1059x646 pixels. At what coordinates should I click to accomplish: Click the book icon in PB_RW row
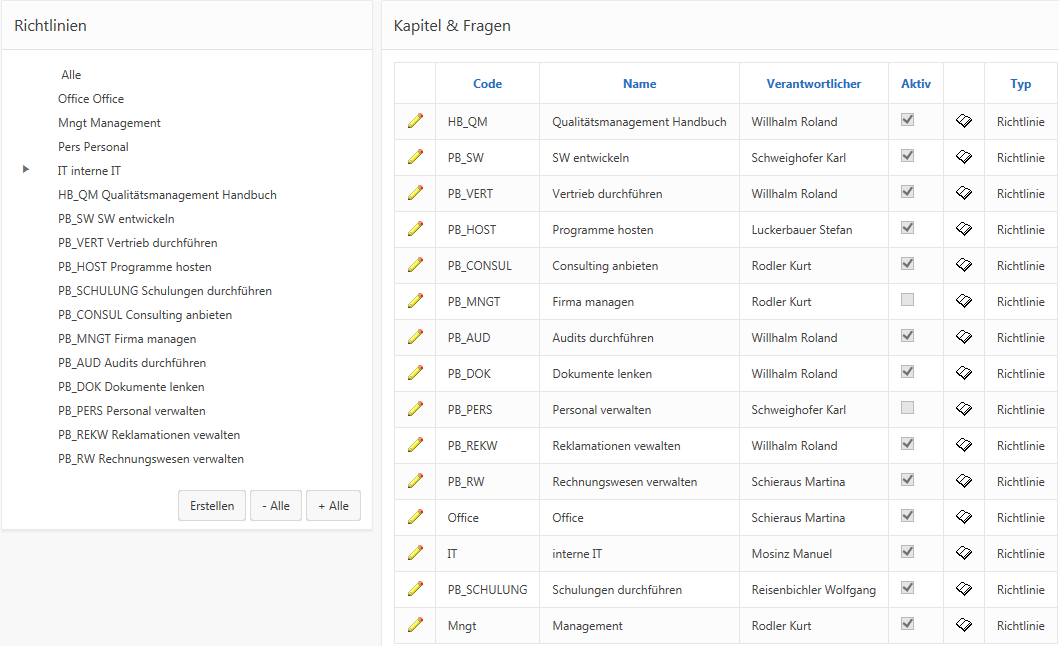coord(963,481)
